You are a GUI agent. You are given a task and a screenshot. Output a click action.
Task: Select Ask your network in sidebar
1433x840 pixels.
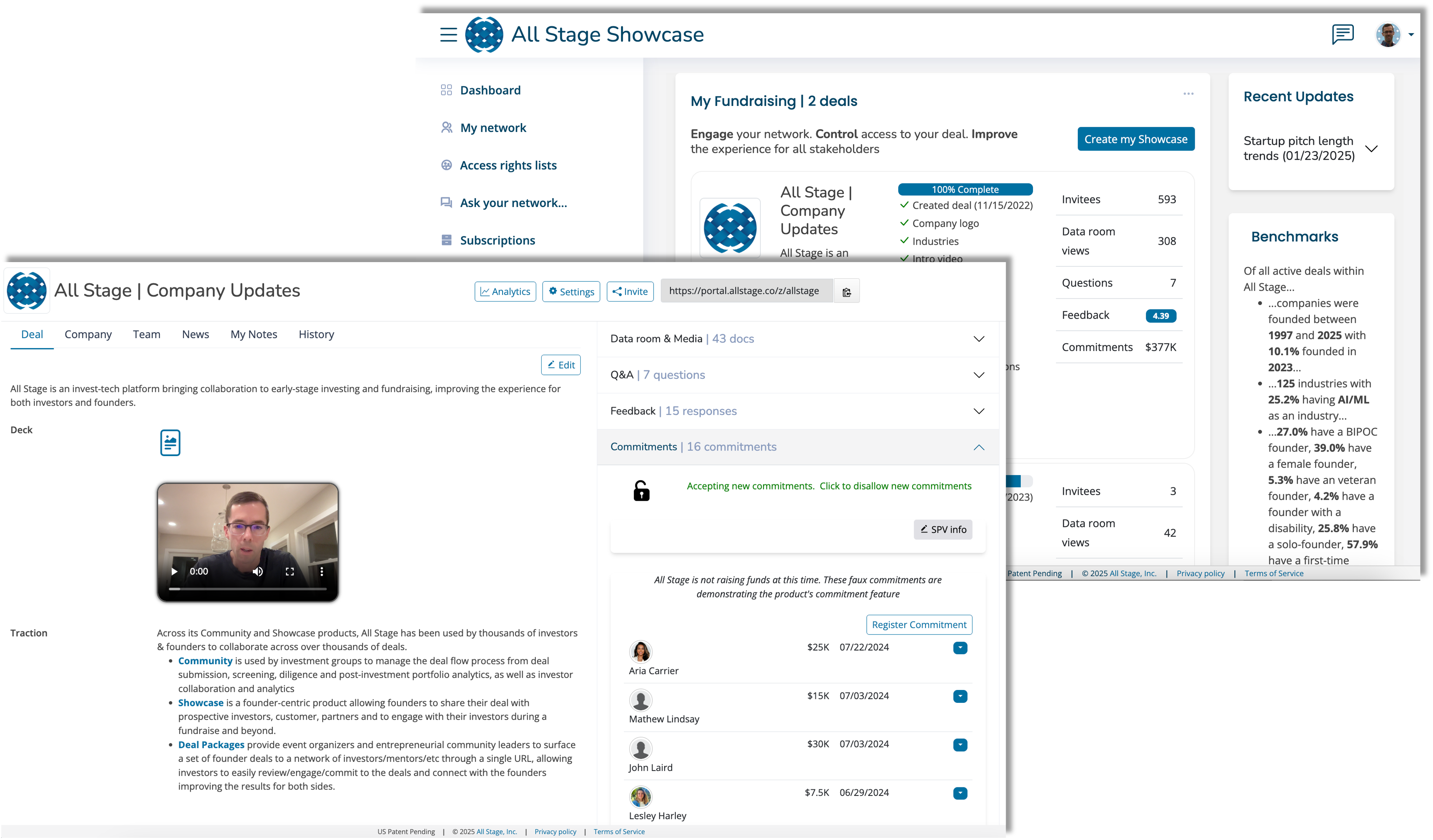point(514,202)
